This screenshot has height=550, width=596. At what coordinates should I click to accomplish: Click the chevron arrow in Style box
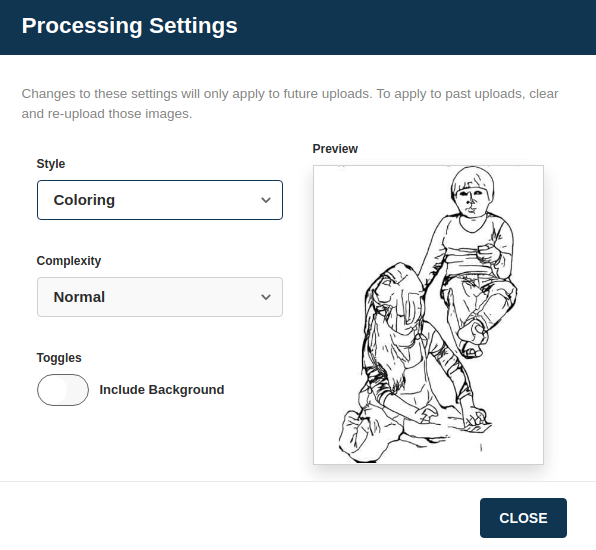coord(266,200)
